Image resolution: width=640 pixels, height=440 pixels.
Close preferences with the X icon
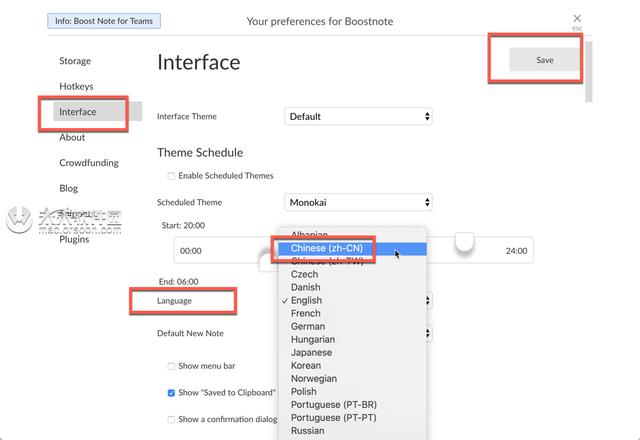[x=577, y=18]
